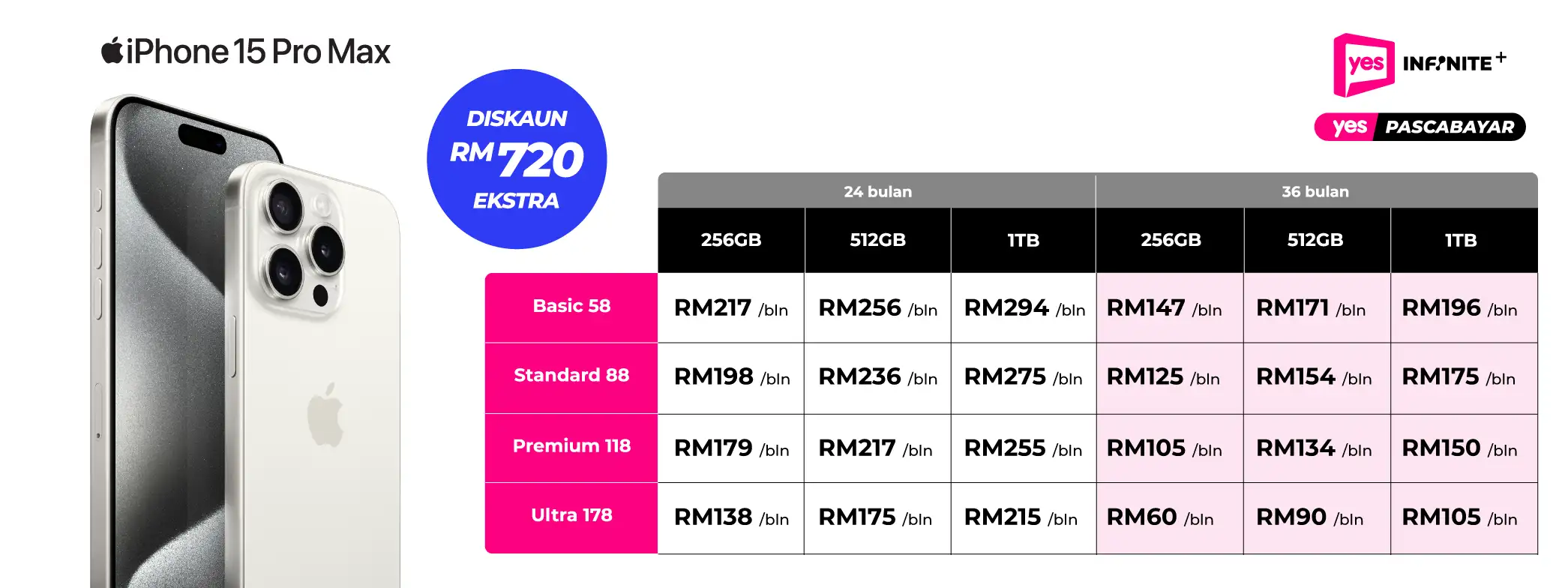This screenshot has height=588, width=1568.
Task: Click the Diskaun RM720 Ekstra circle
Action: [x=517, y=159]
